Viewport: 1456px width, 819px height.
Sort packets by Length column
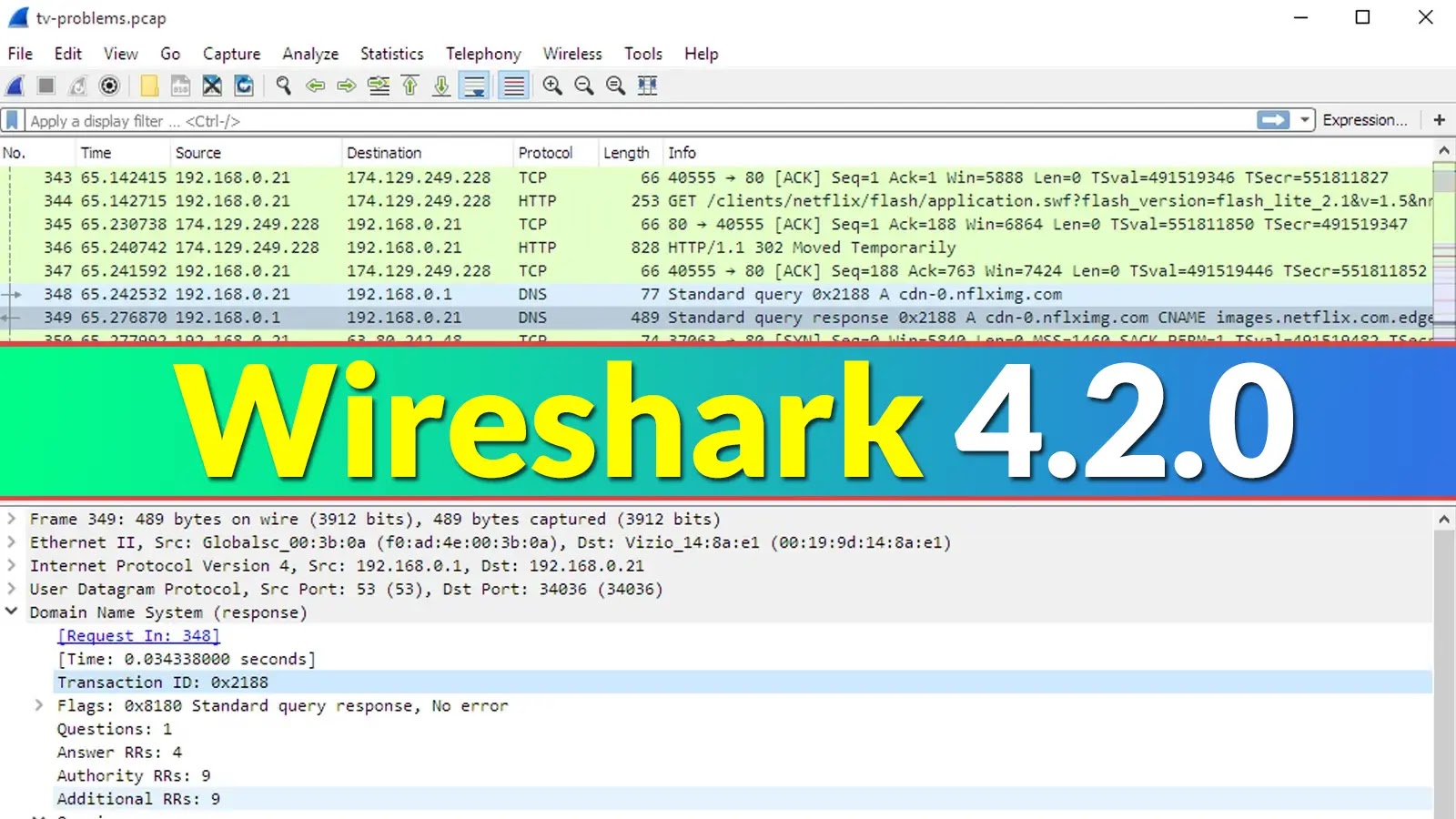[x=631, y=153]
